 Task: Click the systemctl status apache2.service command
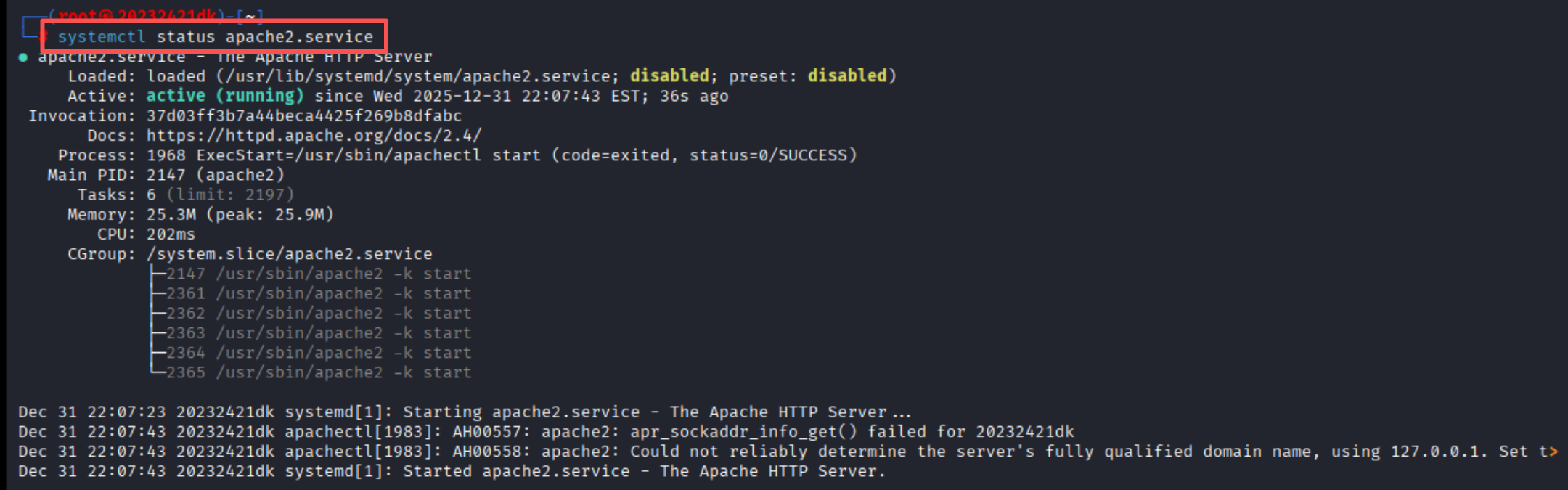[x=215, y=37]
